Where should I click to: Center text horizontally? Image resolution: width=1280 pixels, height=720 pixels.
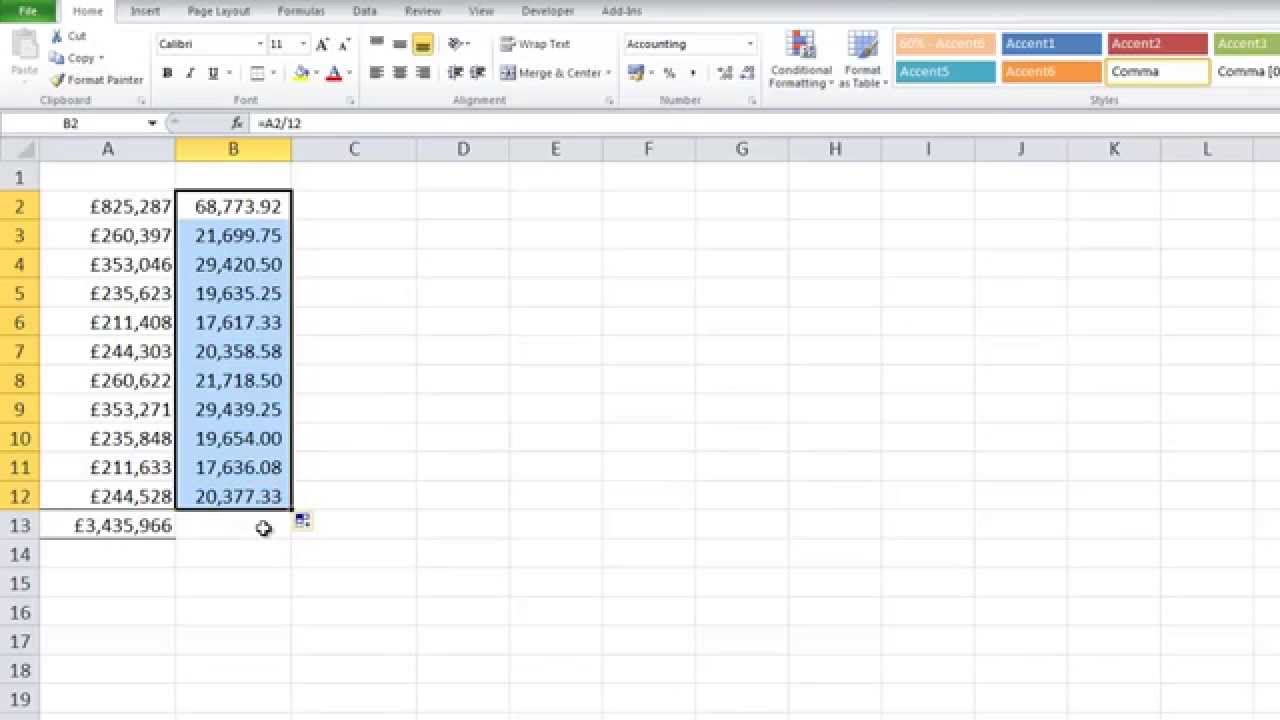click(x=399, y=73)
